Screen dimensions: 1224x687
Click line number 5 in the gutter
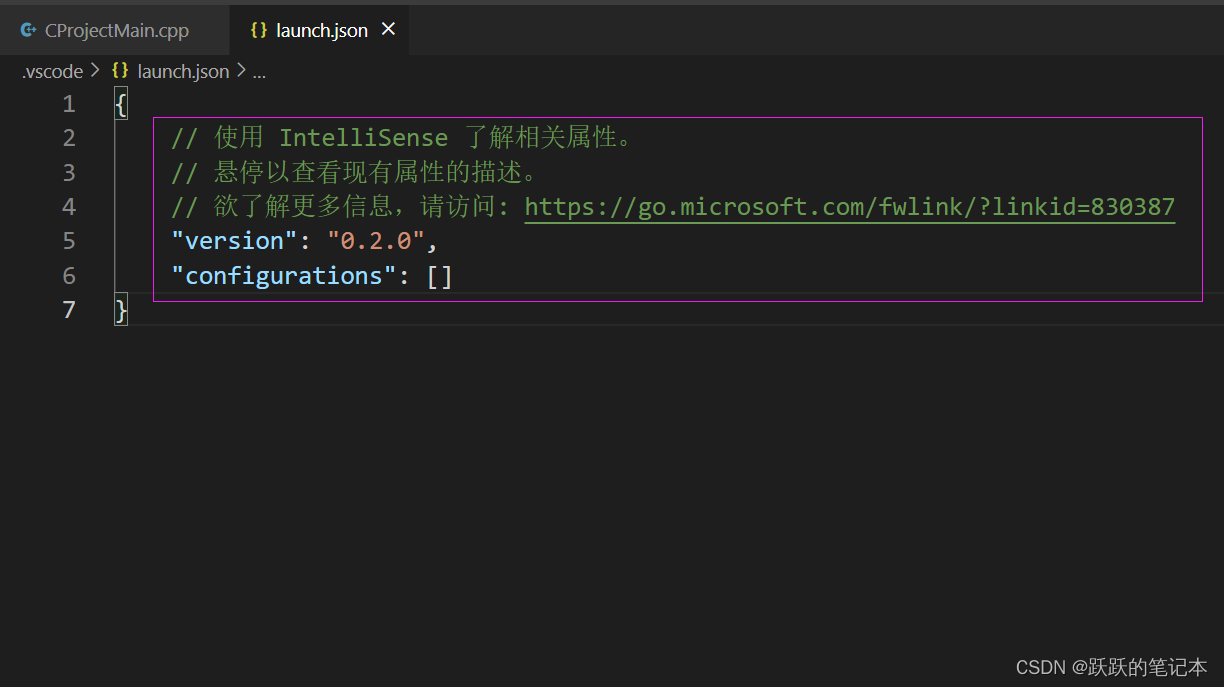(x=68, y=241)
